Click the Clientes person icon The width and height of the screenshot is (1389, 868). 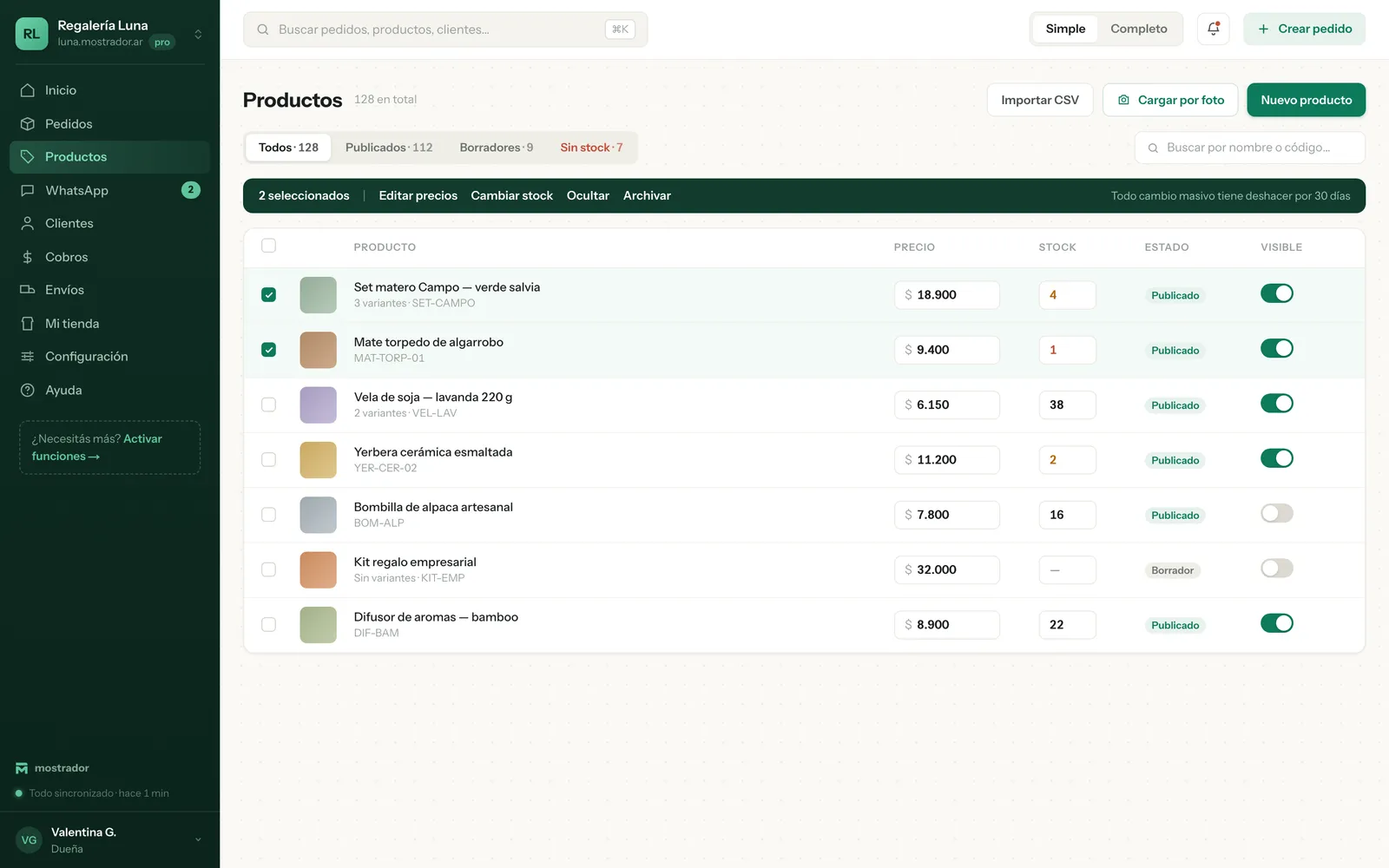point(28,223)
